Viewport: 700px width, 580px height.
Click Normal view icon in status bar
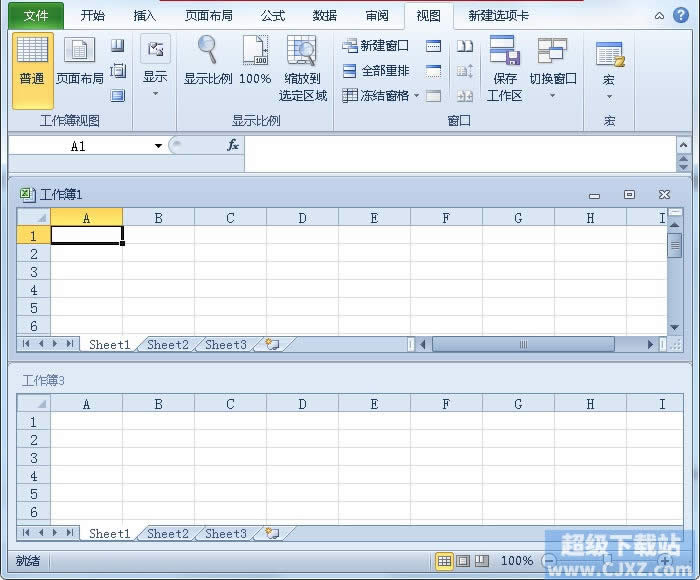(444, 561)
